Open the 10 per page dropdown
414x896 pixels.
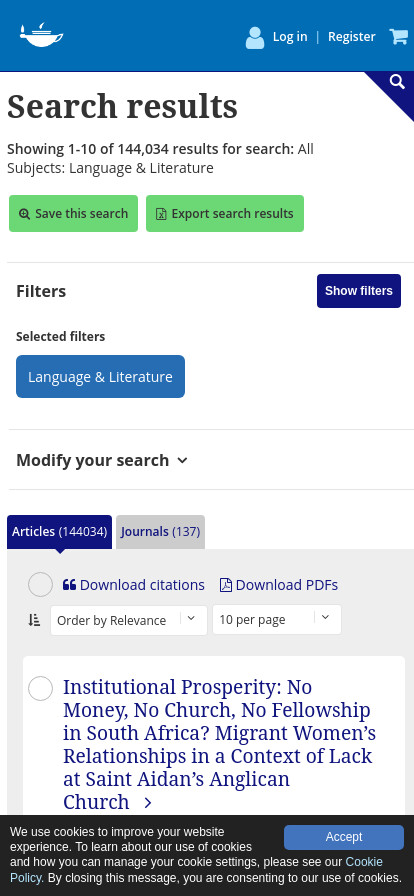point(277,619)
